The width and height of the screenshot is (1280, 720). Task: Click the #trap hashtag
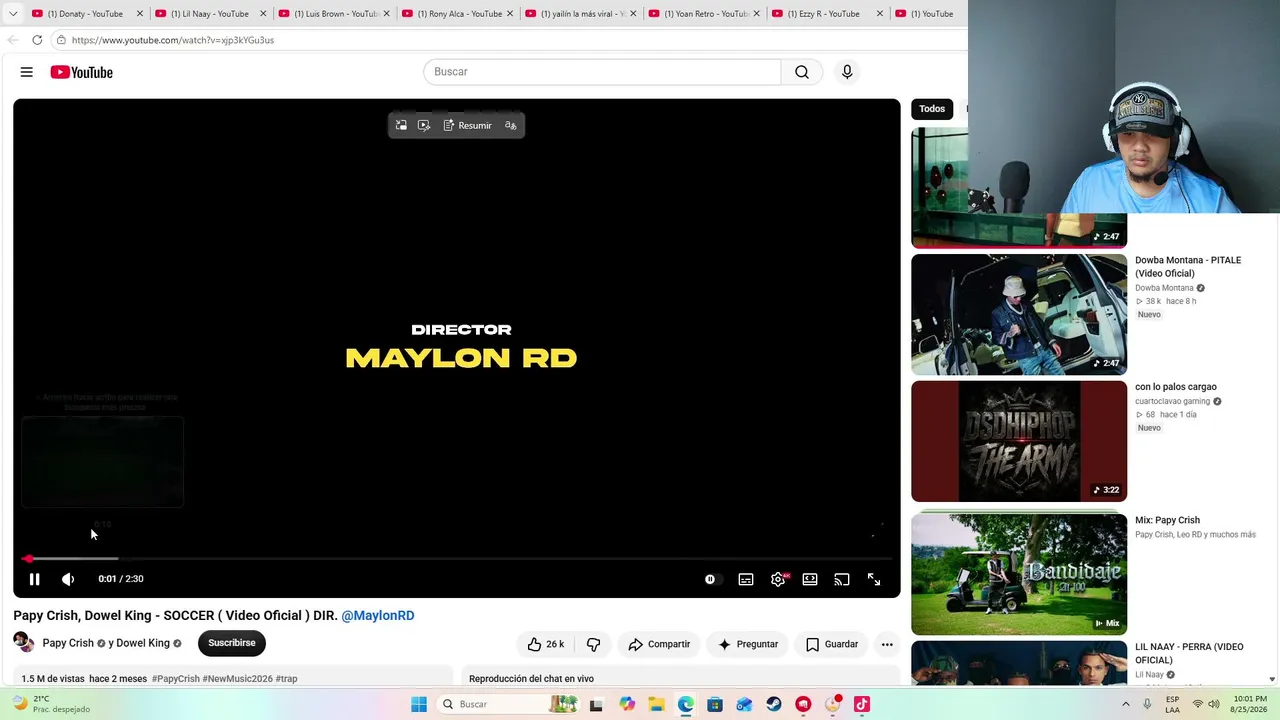[x=287, y=679]
